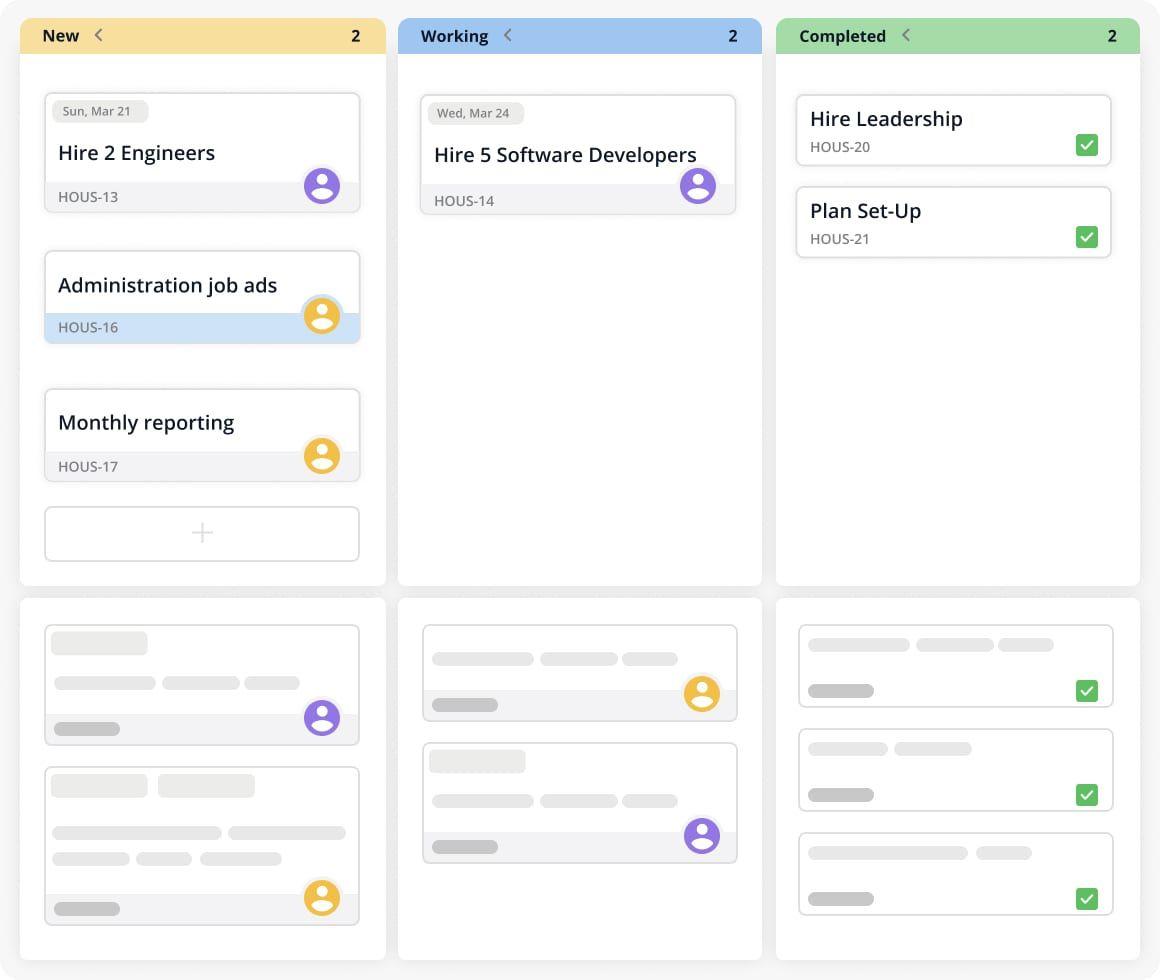The width and height of the screenshot is (1160, 980).
Task: Click the Wed, Mar 24 date tag
Action: (476, 113)
